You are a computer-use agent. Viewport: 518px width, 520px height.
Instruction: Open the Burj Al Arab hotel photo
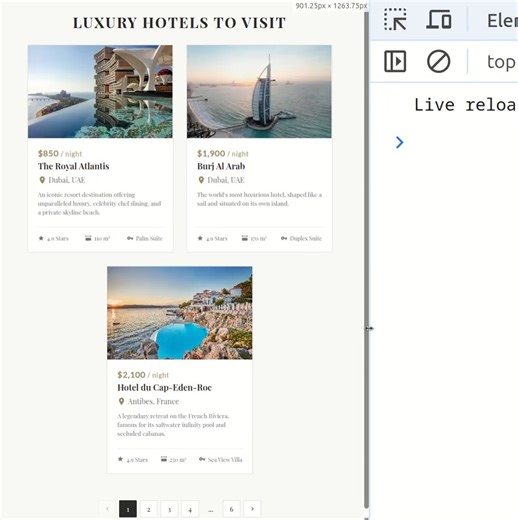coord(259,92)
